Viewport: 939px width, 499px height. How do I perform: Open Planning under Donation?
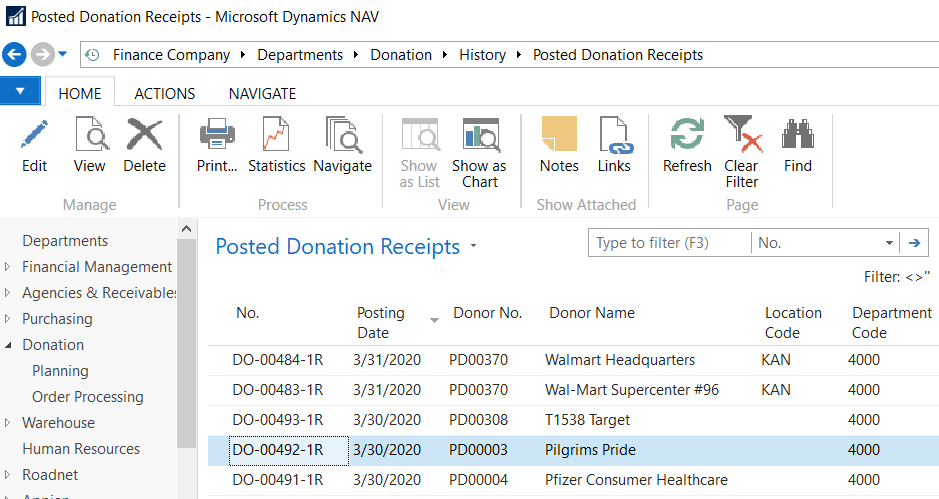(60, 371)
